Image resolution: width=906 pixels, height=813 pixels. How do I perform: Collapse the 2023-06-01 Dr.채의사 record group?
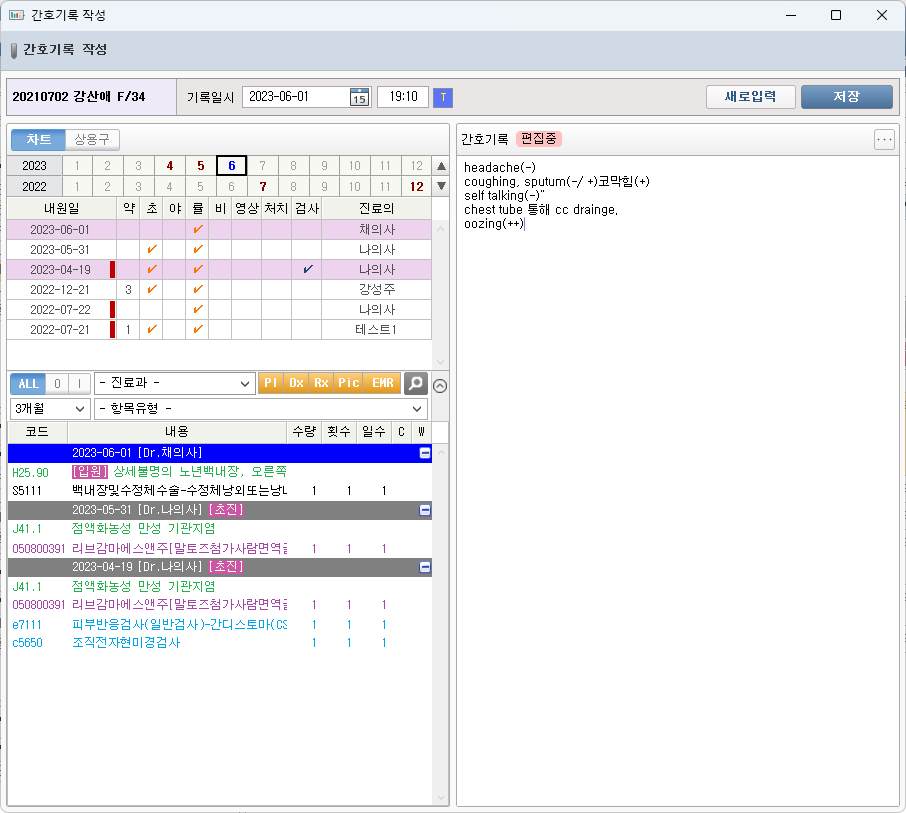pyautogui.click(x=425, y=453)
